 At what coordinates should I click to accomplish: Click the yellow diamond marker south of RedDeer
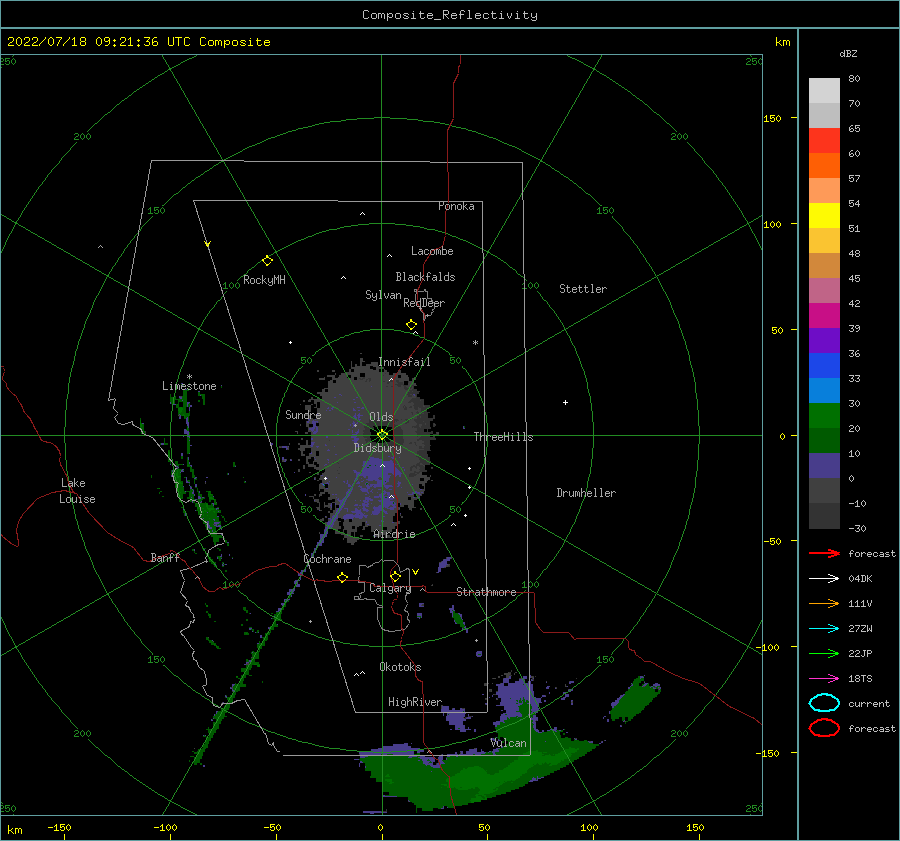412,325
